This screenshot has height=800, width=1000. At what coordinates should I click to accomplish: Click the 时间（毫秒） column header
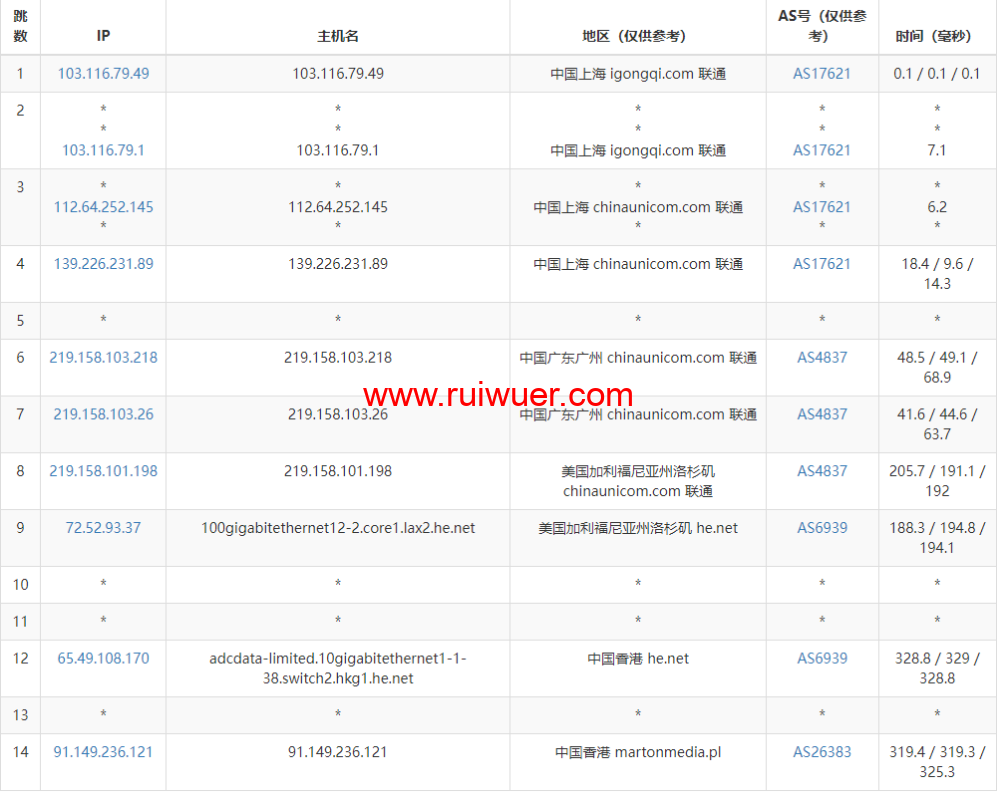[x=937, y=36]
